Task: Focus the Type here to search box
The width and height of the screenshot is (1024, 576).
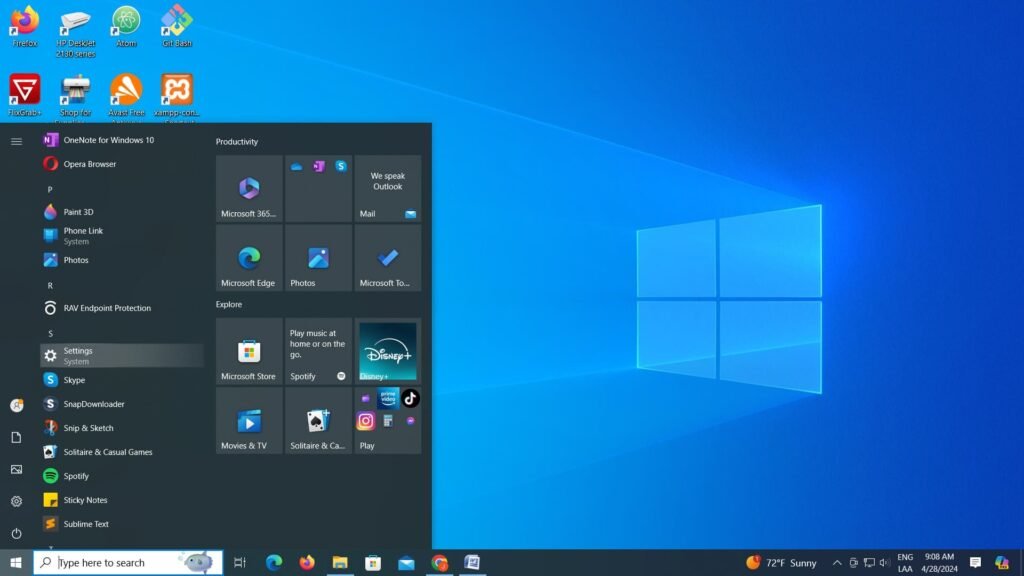Action: [x=128, y=562]
